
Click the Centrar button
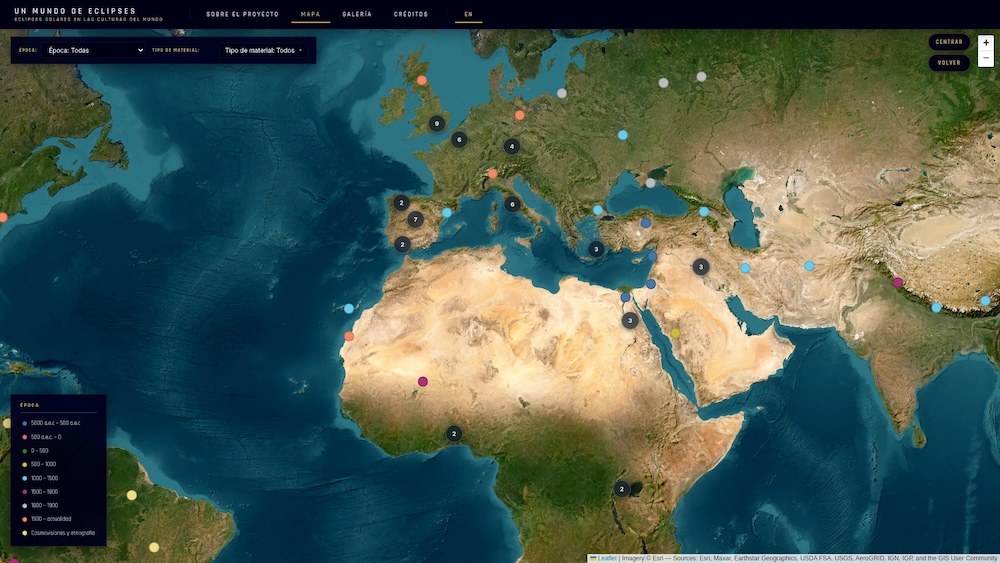tap(949, 42)
